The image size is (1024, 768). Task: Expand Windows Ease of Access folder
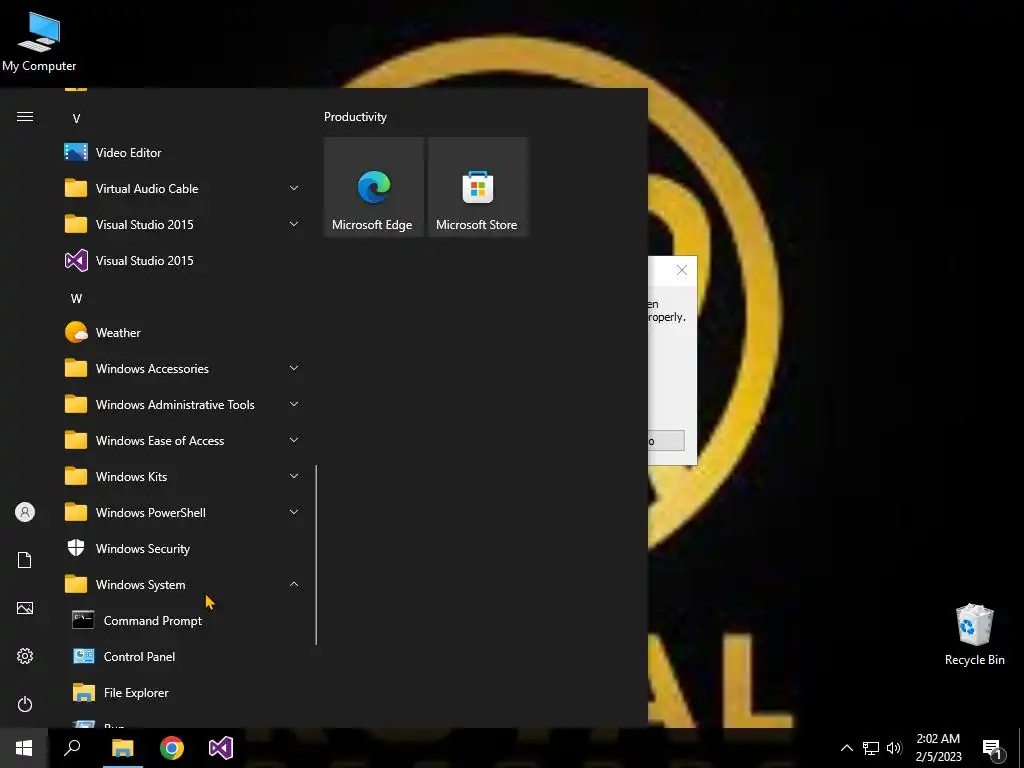pyautogui.click(x=183, y=440)
